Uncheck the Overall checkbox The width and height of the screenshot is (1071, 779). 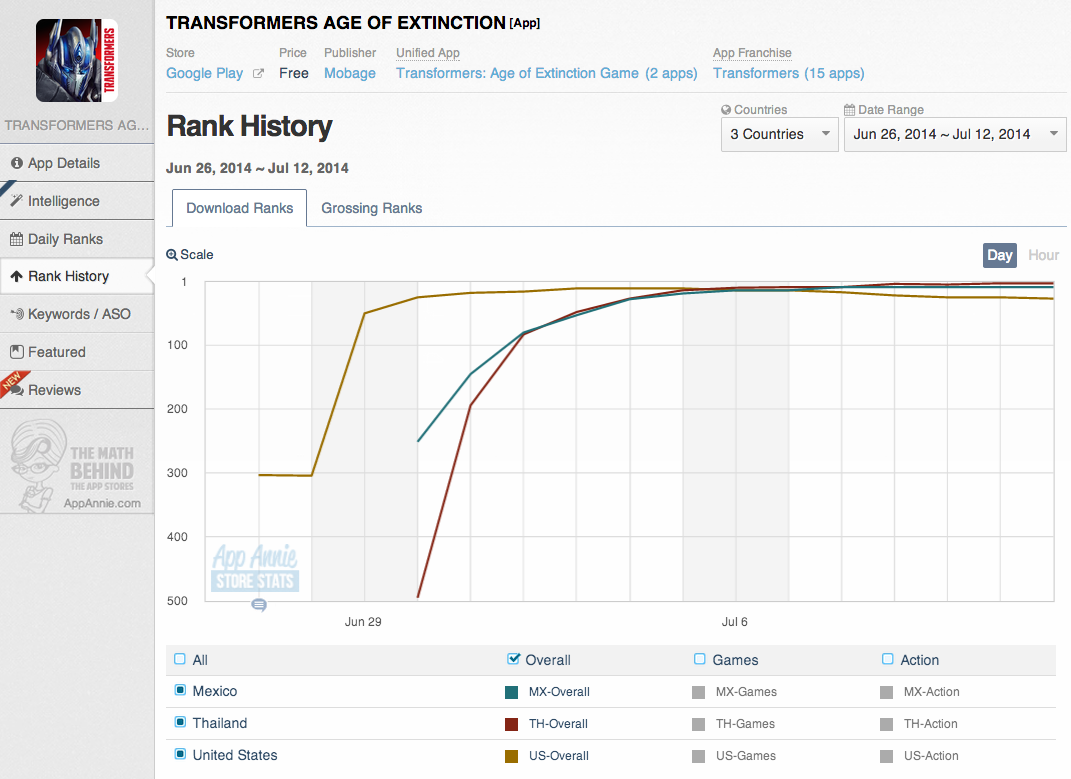click(x=514, y=659)
